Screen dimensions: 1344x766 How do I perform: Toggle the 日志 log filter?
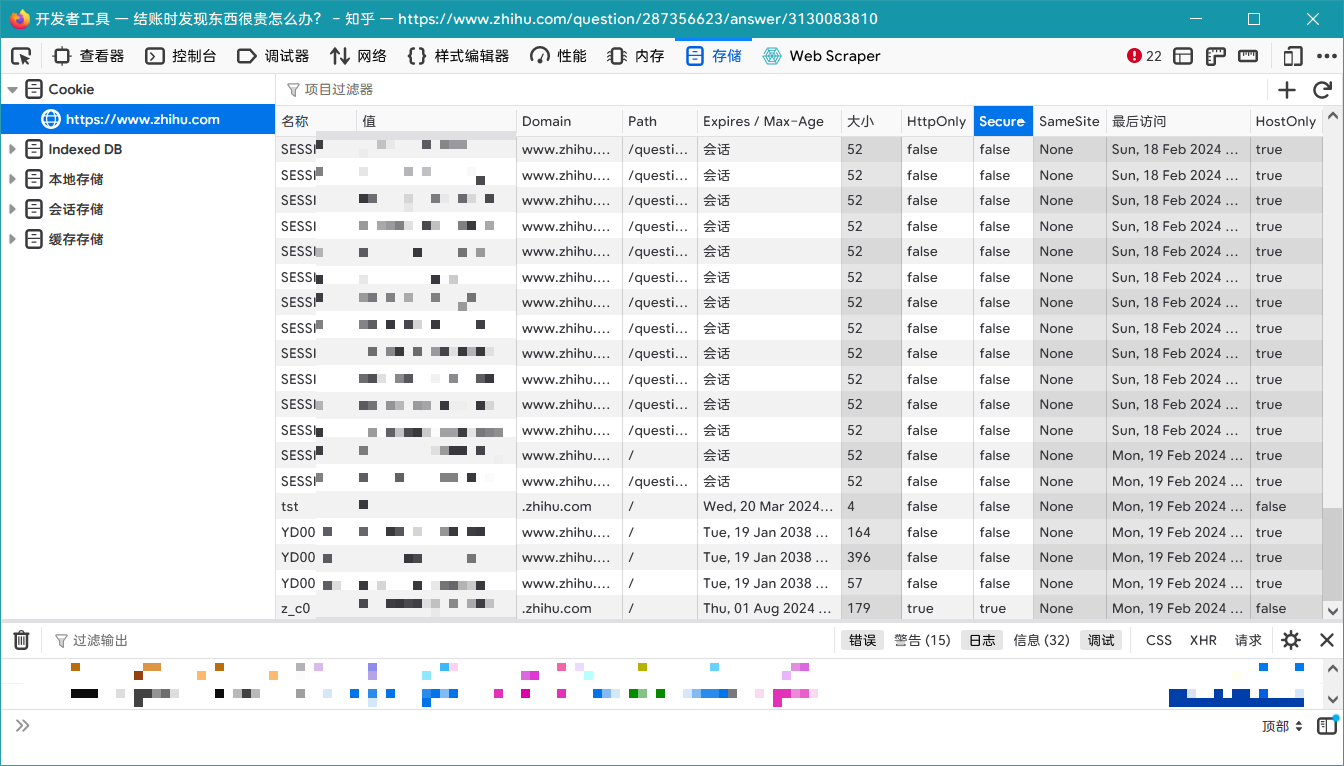[982, 640]
